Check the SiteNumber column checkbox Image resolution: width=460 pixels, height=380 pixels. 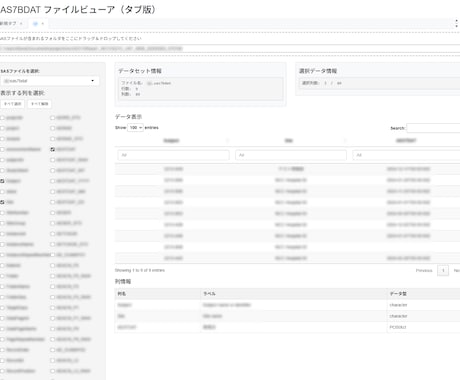pyautogui.click(x=2, y=213)
